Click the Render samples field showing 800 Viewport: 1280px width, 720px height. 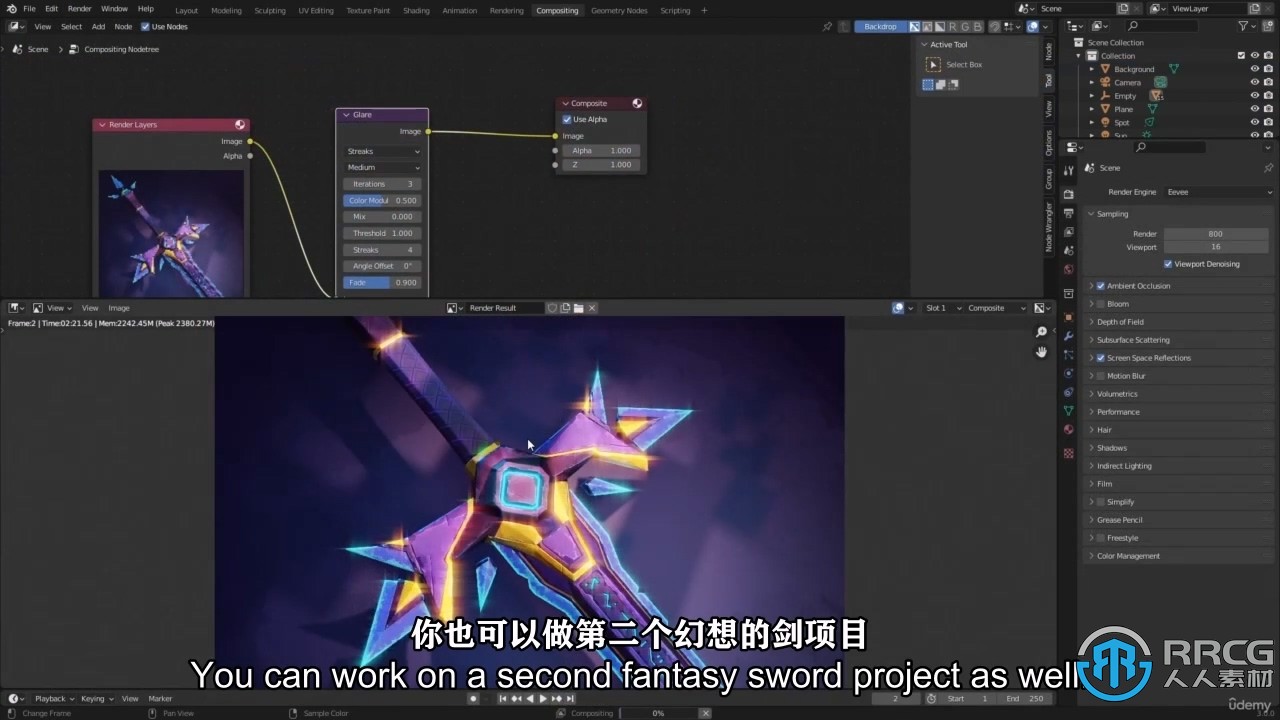[x=1215, y=234]
